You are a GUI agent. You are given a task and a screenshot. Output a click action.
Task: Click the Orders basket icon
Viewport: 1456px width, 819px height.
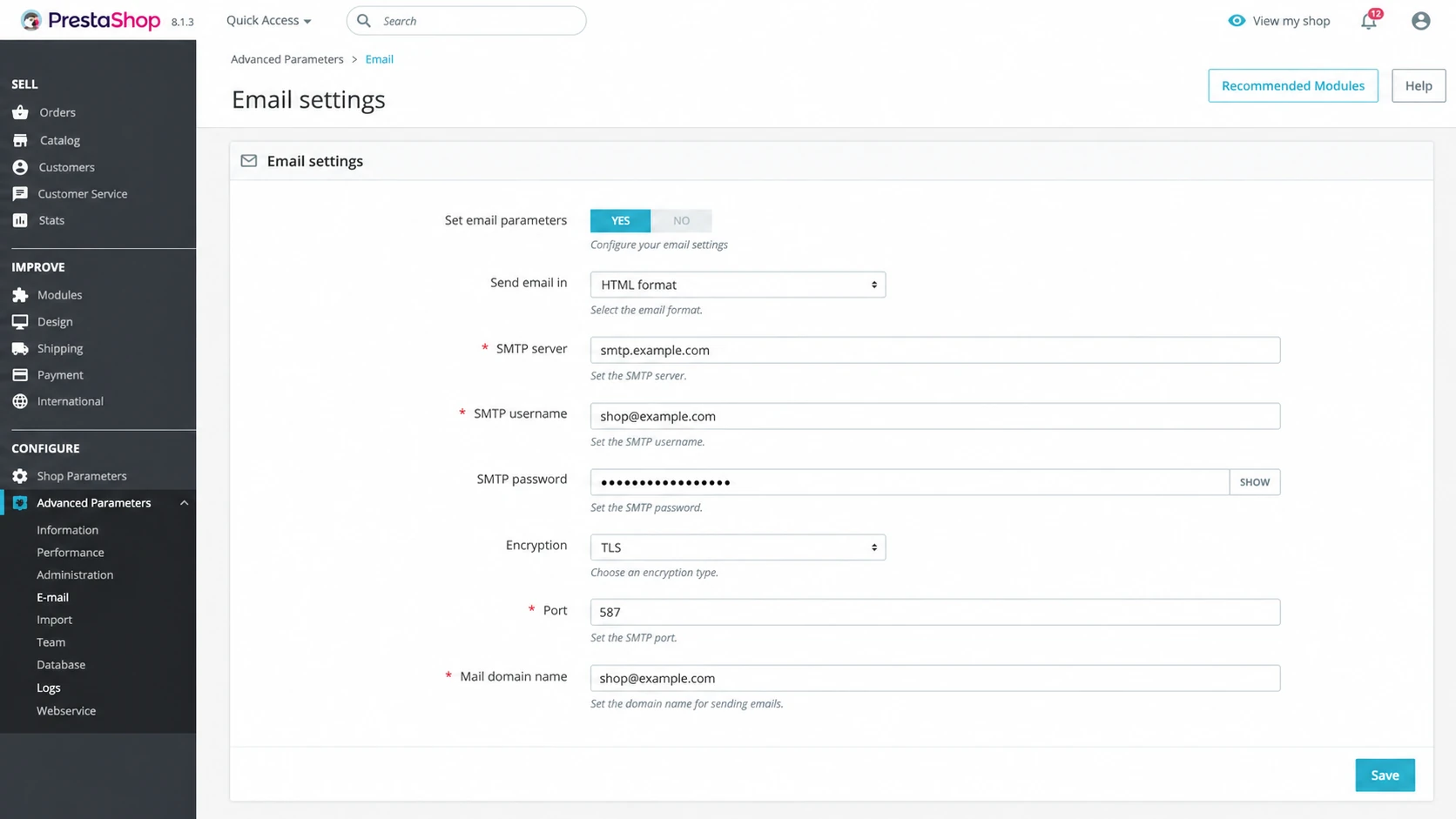[20, 112]
